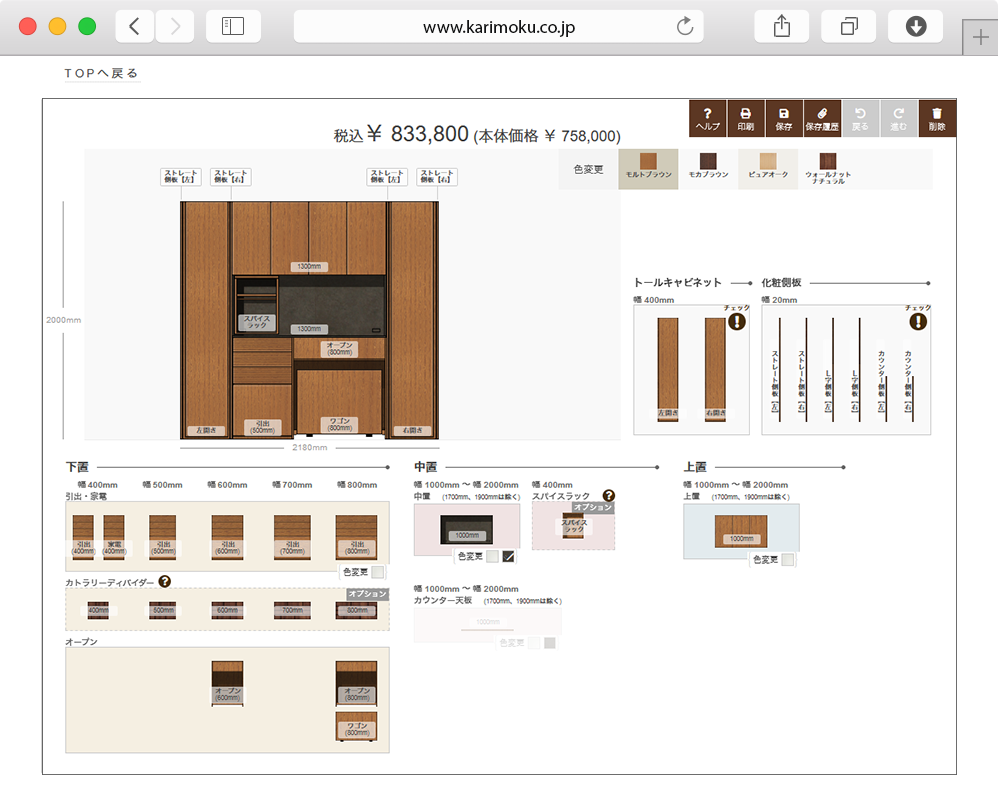The image size is (998, 798).
Task: Click the Safari share button
Action: [x=782, y=27]
